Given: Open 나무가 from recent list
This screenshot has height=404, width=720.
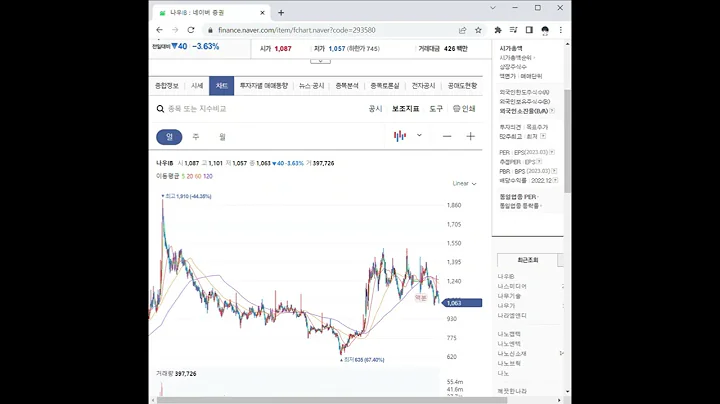Looking at the screenshot, I should [506, 306].
